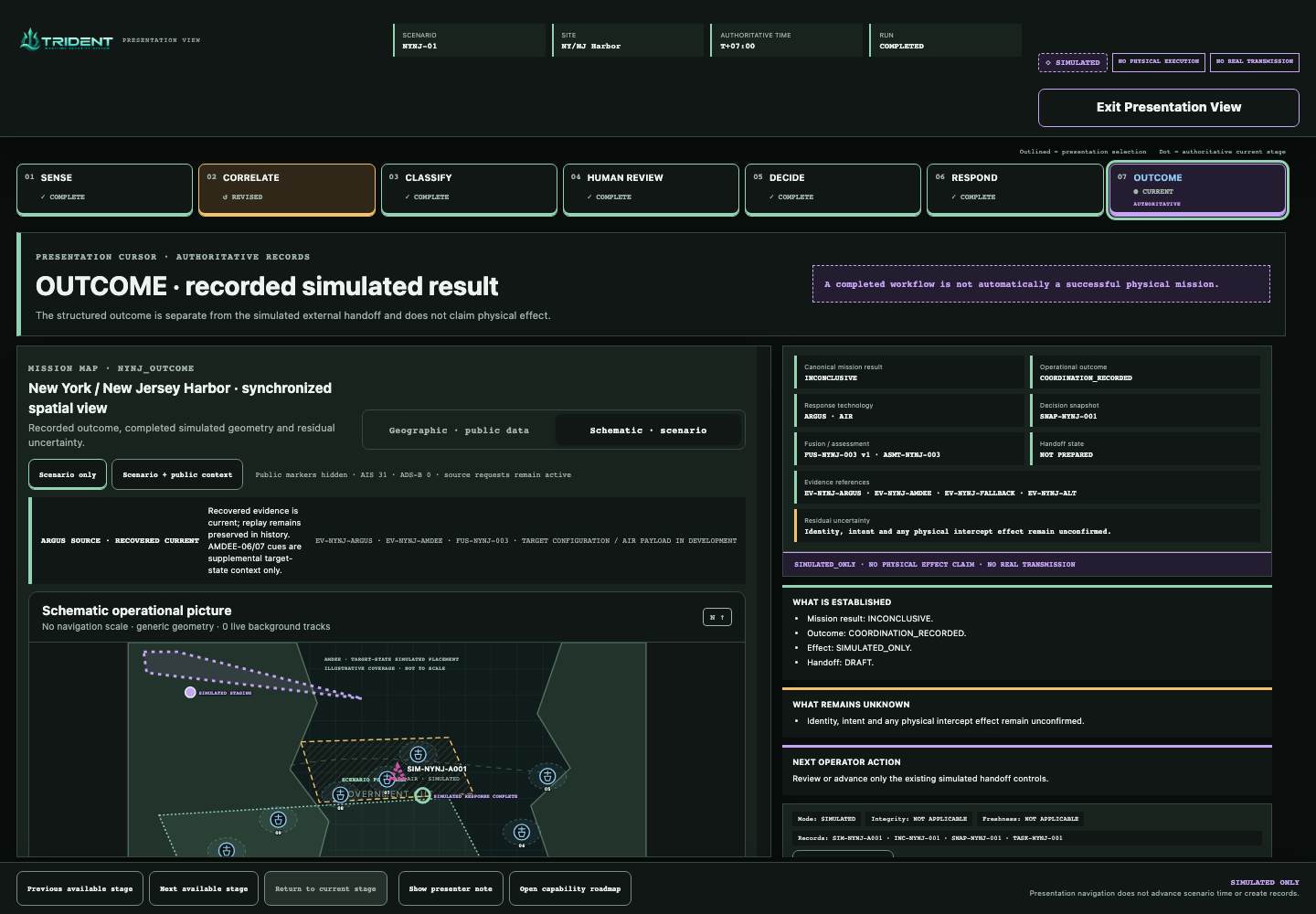Click the Freshness: NOT APPLICABLE chip

pyautogui.click(x=1030, y=819)
